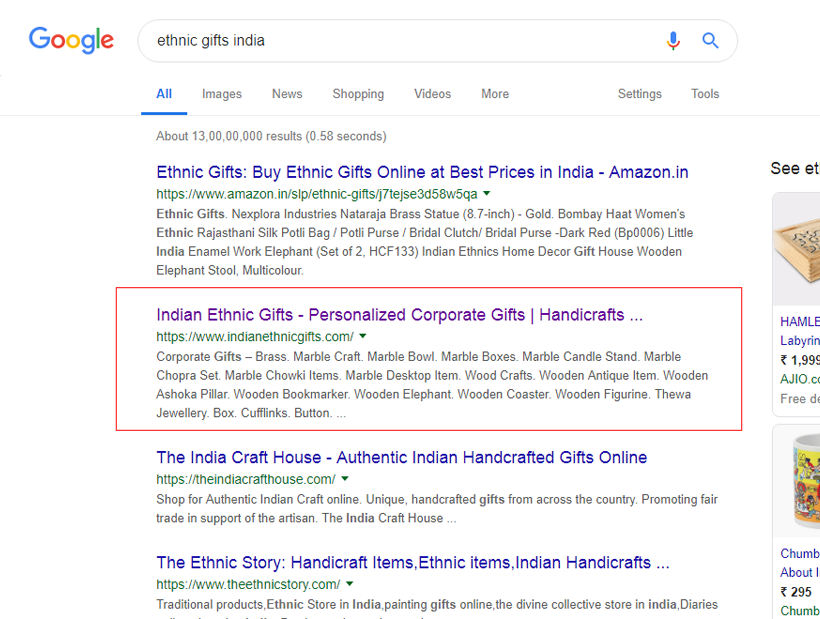
Task: Click the results count text 'About 13,00,00,000 results'
Action: pyautogui.click(x=229, y=136)
